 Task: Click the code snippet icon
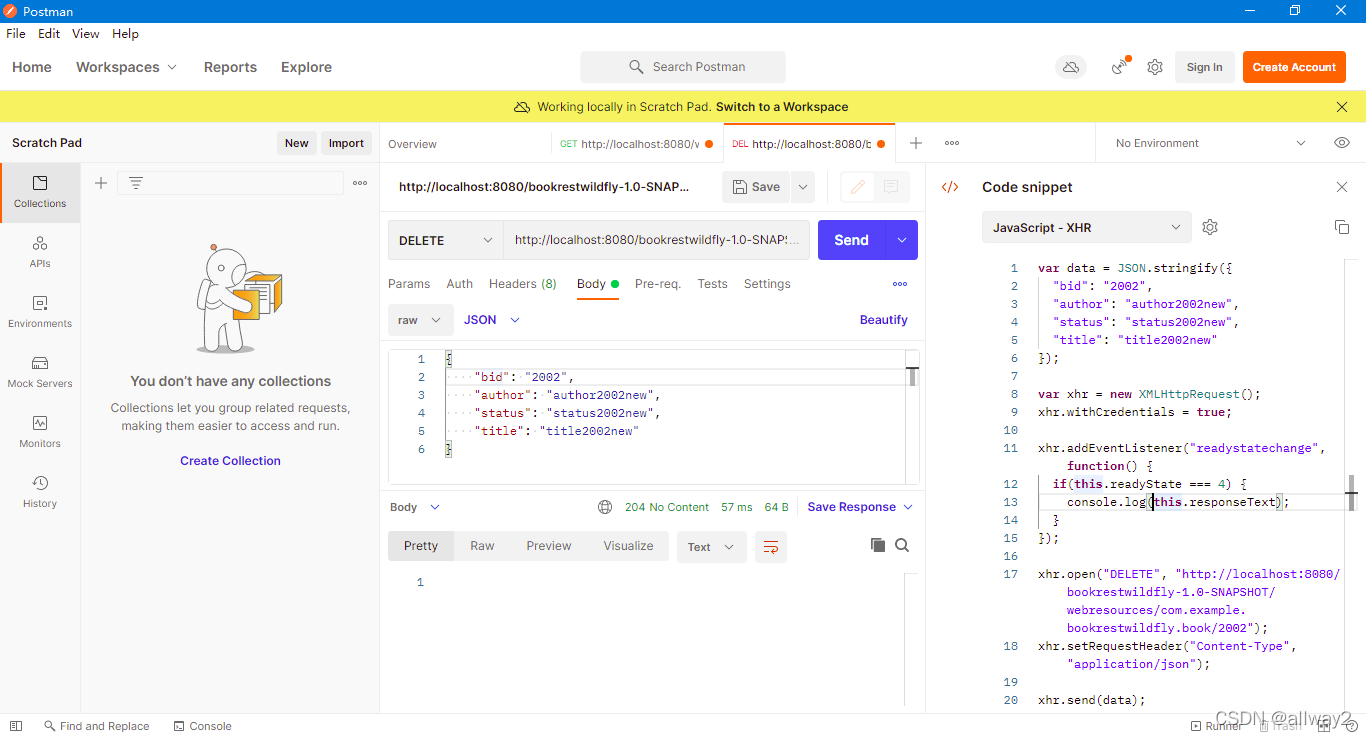(950, 187)
